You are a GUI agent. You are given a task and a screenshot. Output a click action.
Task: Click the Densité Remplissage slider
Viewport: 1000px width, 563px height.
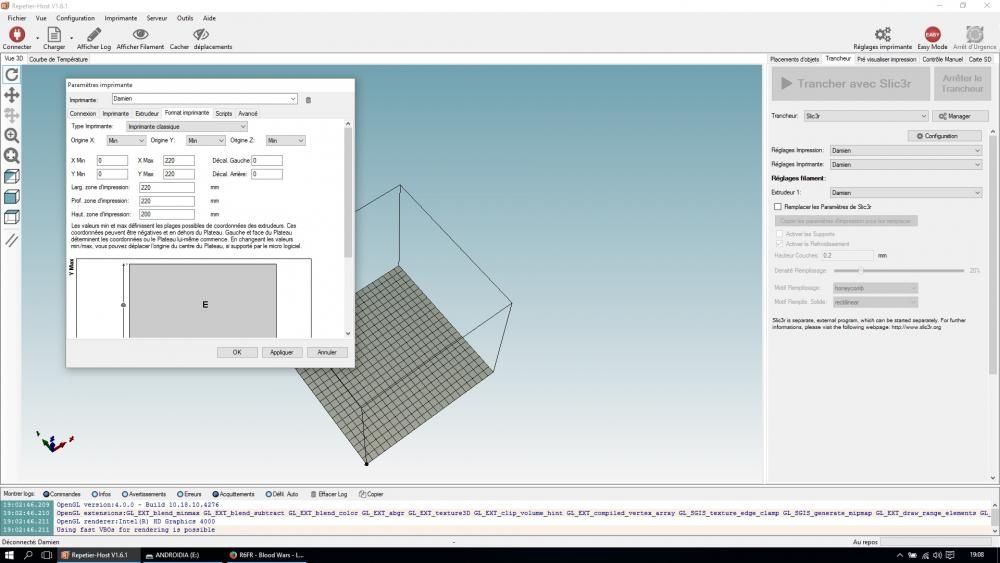899,270
